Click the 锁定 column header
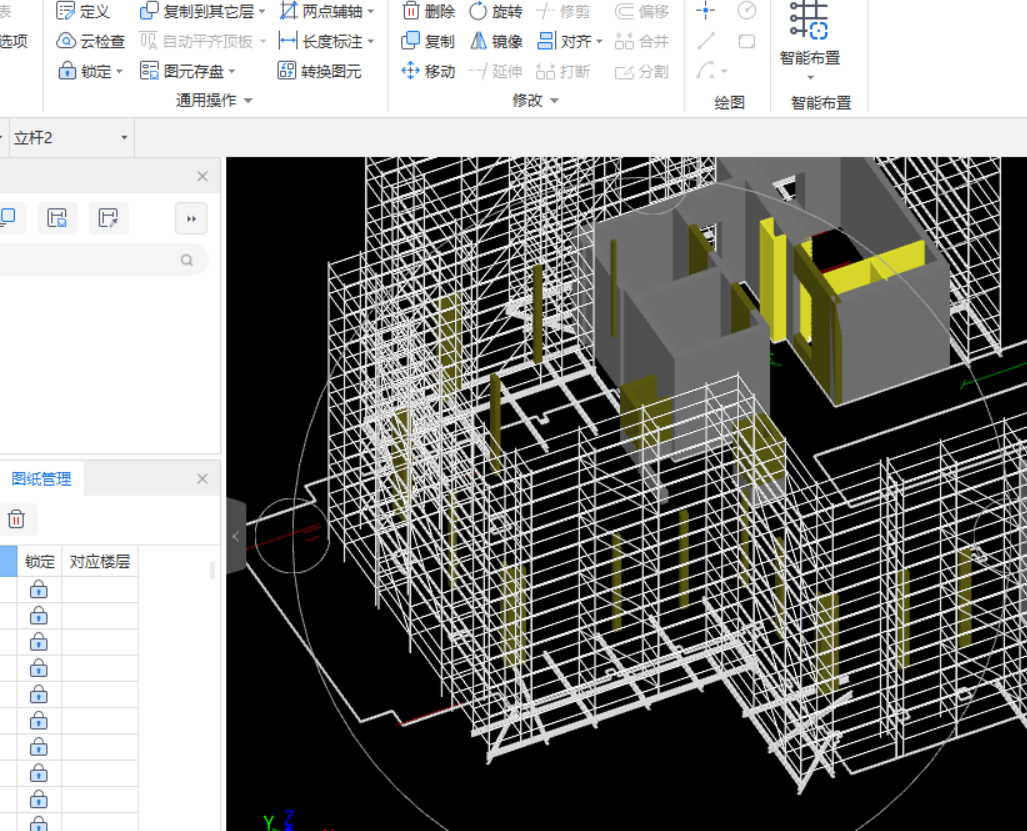The width and height of the screenshot is (1027, 831). click(x=39, y=561)
